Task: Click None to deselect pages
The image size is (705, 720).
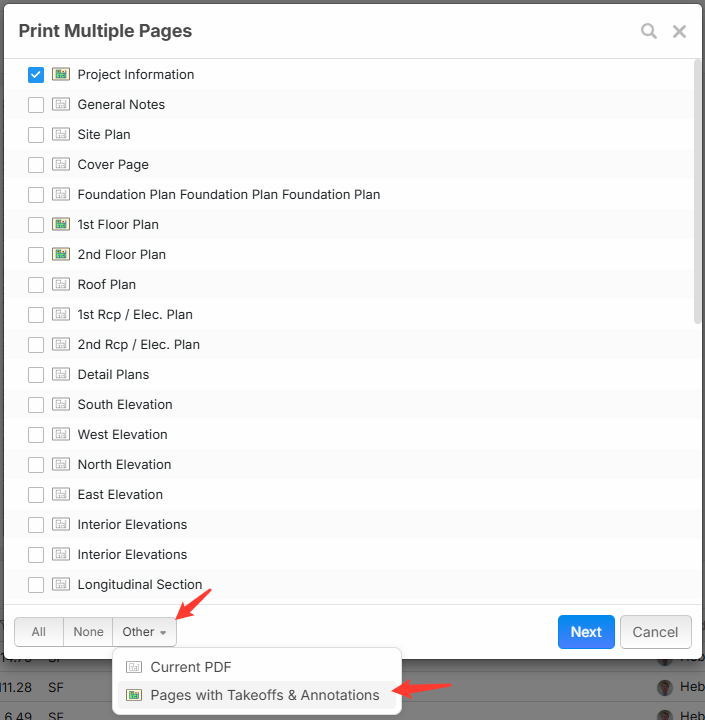Action: [88, 632]
